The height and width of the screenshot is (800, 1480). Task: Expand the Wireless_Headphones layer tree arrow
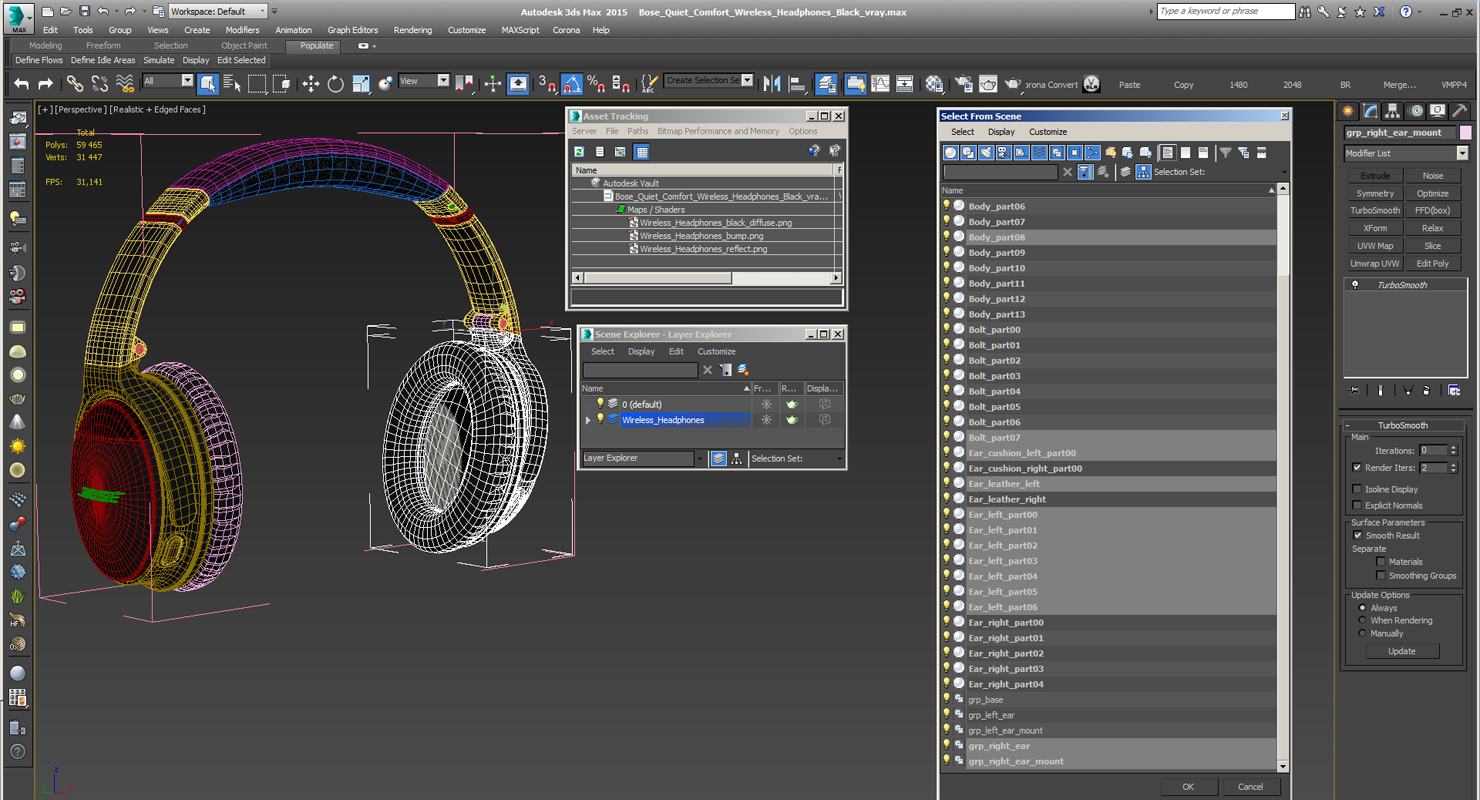[588, 420]
